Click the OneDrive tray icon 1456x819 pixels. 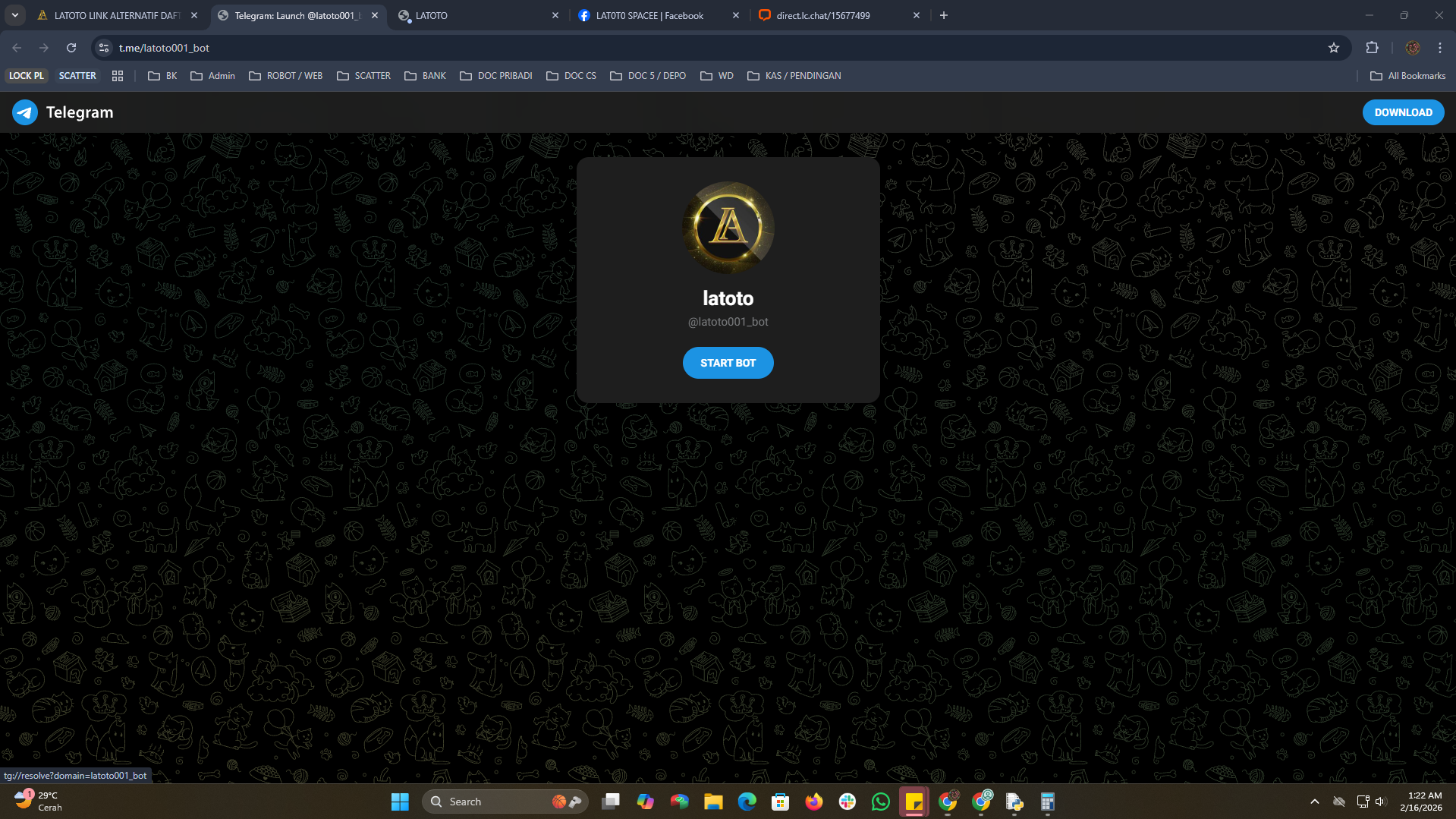coord(1339,802)
